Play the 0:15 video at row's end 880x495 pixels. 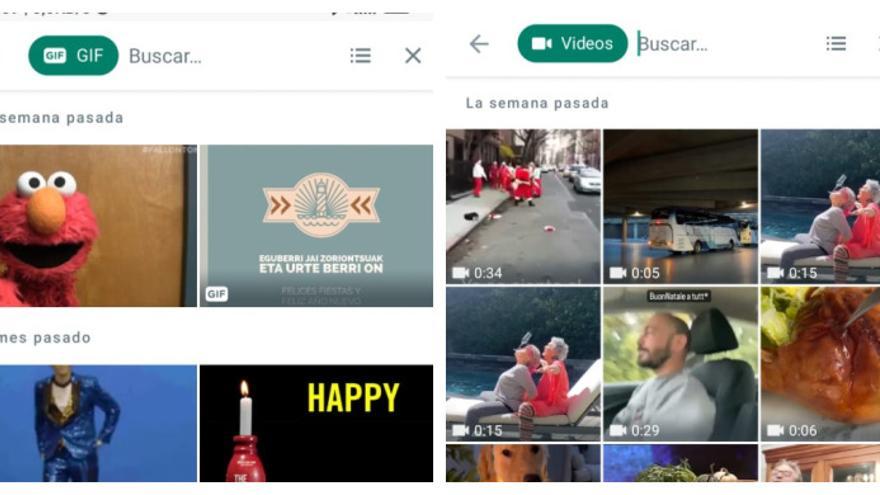coord(821,207)
